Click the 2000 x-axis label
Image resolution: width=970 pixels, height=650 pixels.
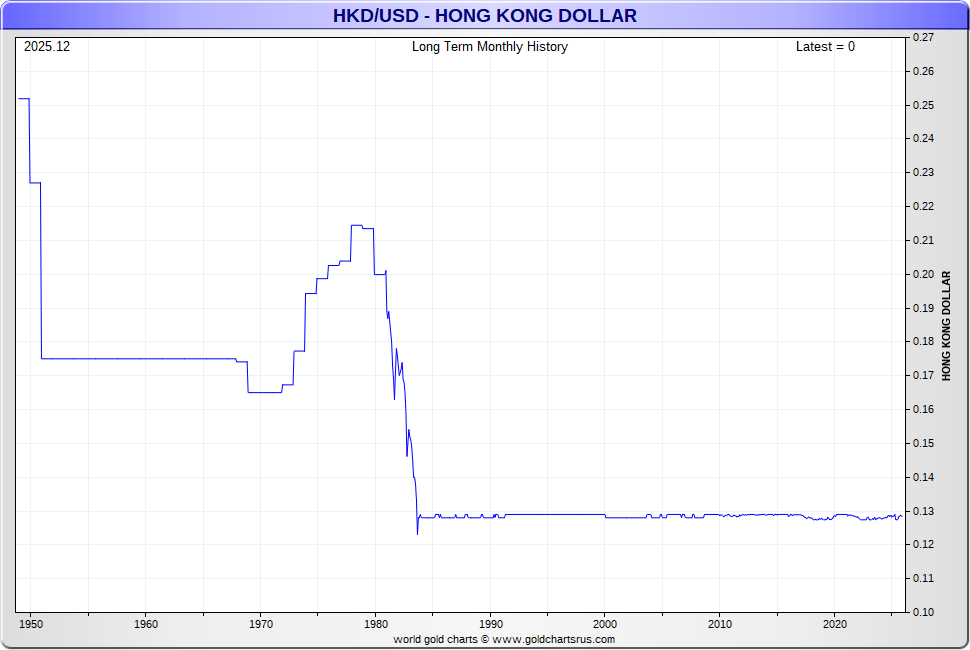[605, 624]
